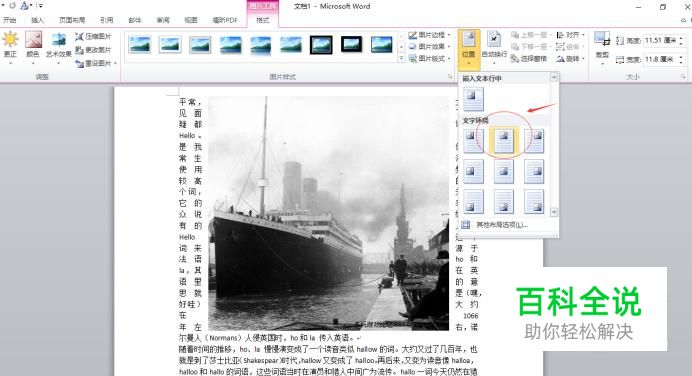Open 旋转 (Rotate) dropdown

click(570, 58)
